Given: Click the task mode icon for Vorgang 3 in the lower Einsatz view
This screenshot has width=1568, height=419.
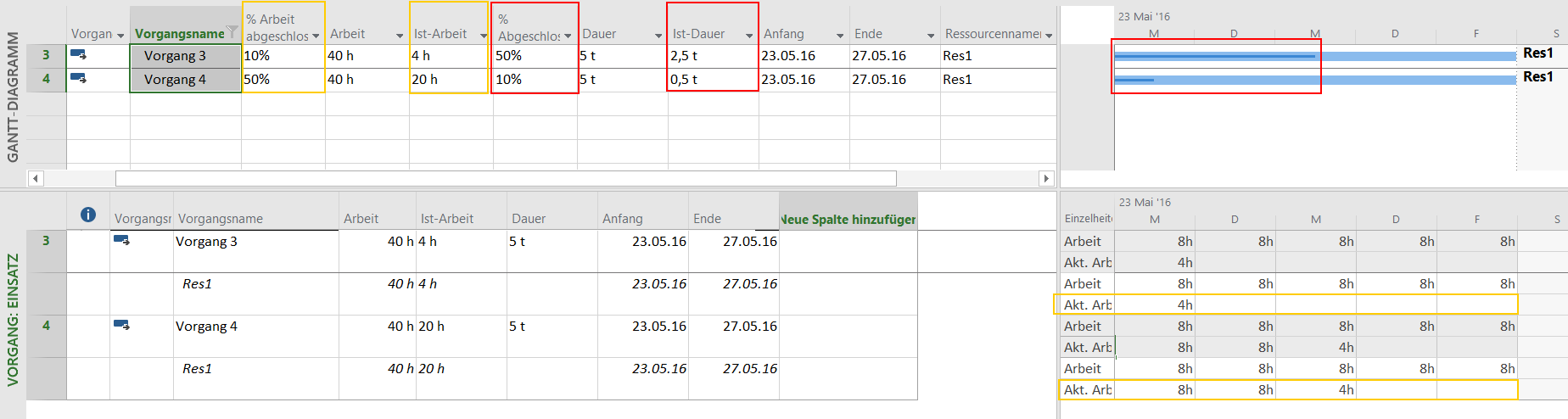Looking at the screenshot, I should tap(121, 241).
